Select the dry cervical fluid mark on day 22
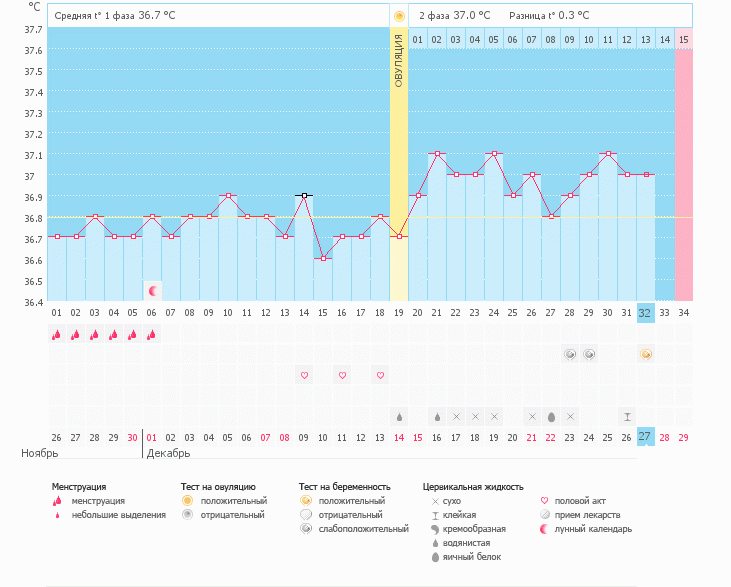Image resolution: width=731 pixels, height=587 pixels. (456, 416)
